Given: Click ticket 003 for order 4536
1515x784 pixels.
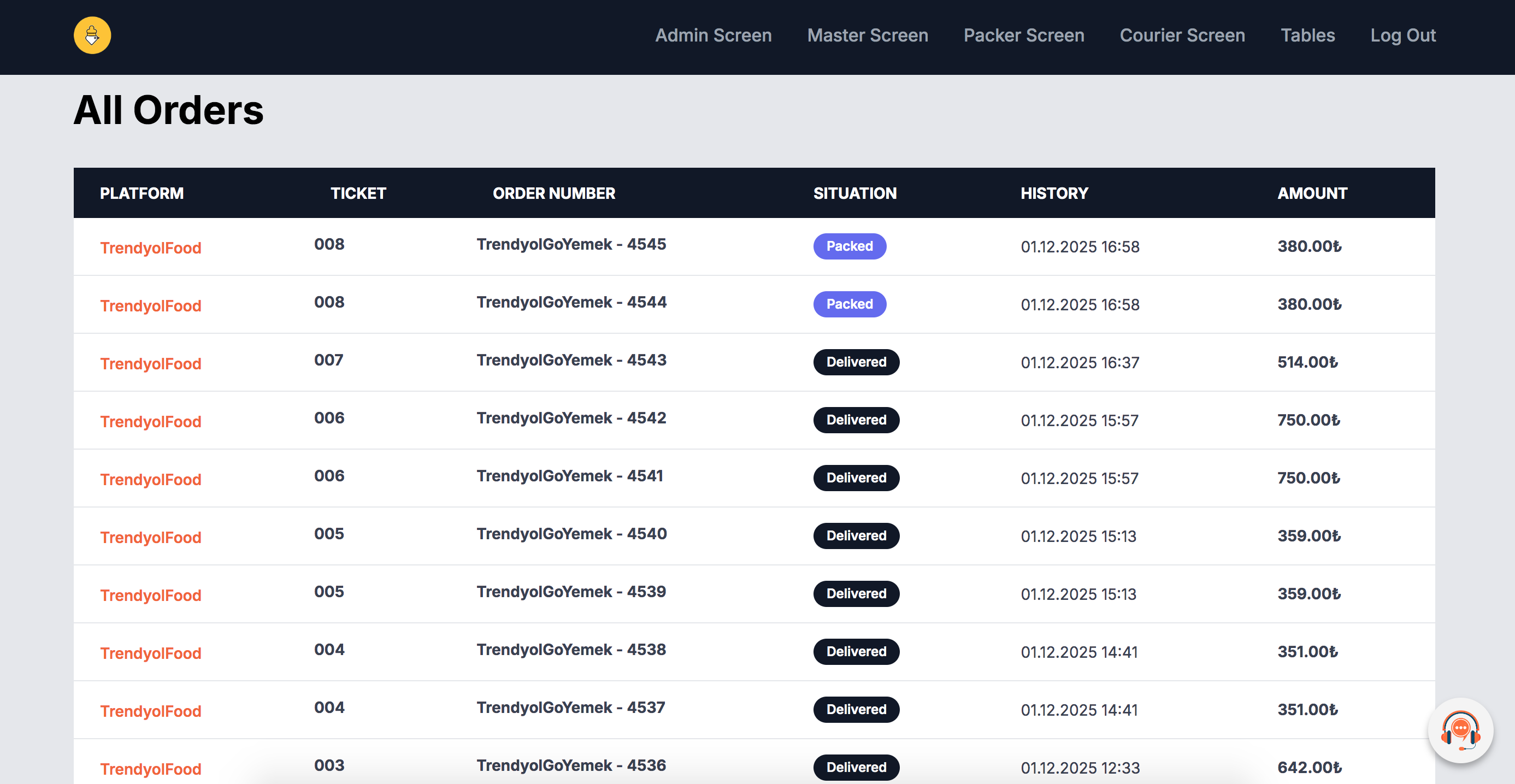Looking at the screenshot, I should click(x=329, y=765).
